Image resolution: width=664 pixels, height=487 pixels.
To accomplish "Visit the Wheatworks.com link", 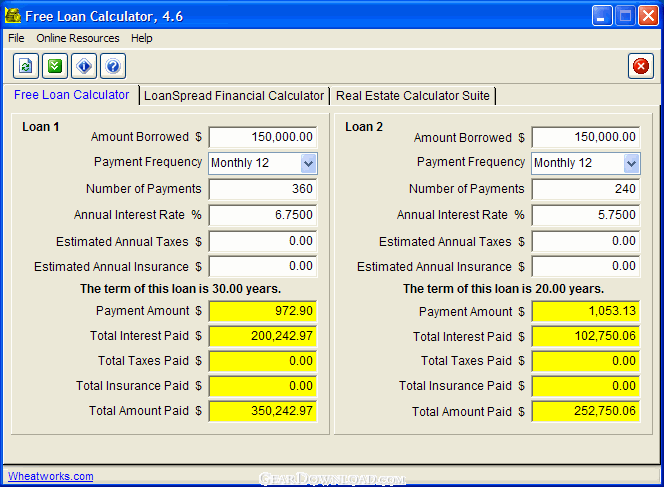I will pyautogui.click(x=50, y=476).
